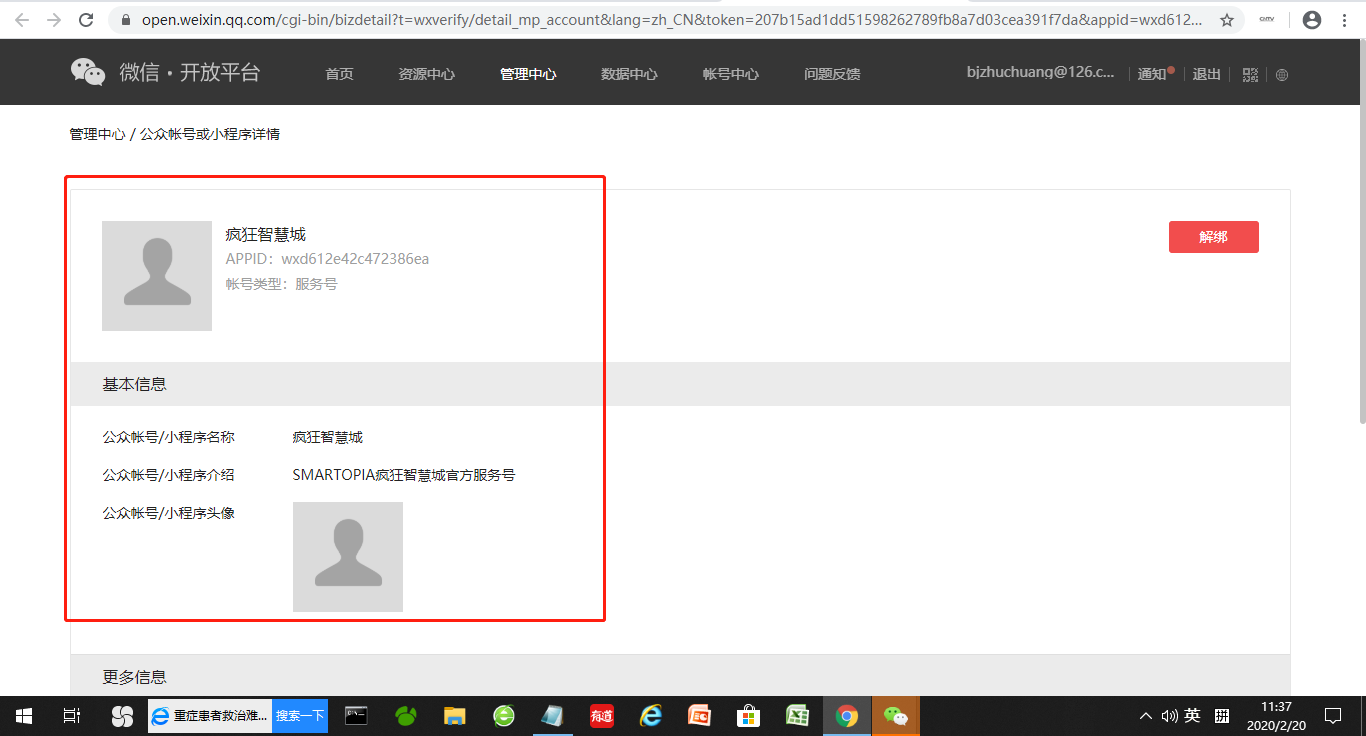The image size is (1366, 736).
Task: Open the QR code icon in header
Action: click(x=1250, y=74)
